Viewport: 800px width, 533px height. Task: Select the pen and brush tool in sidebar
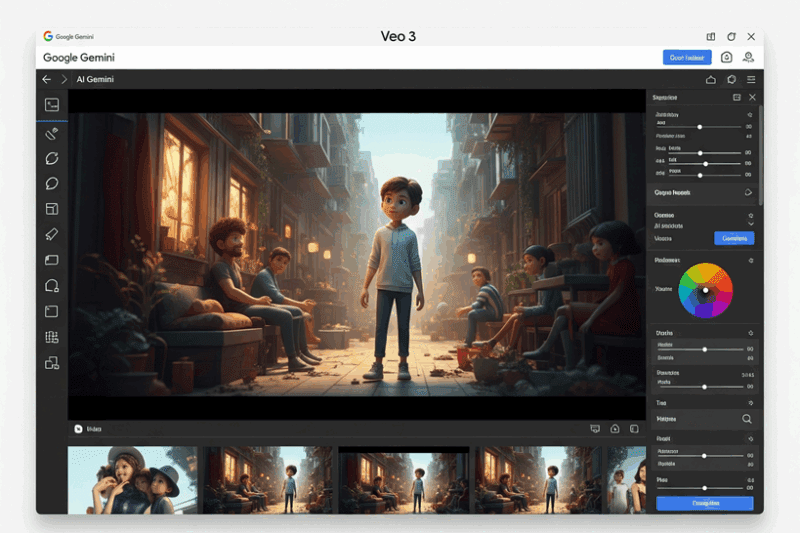click(52, 134)
